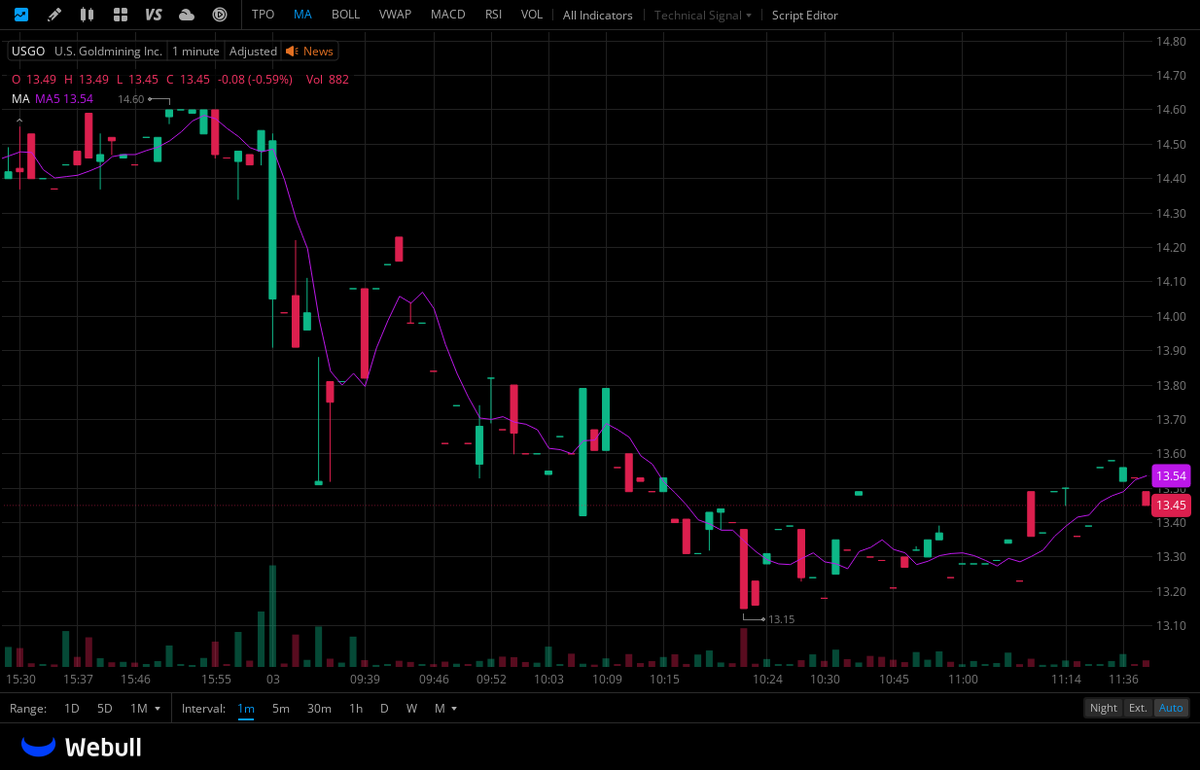The height and width of the screenshot is (770, 1200).
Task: Click the 13.15 low price marker
Action: coord(781,620)
